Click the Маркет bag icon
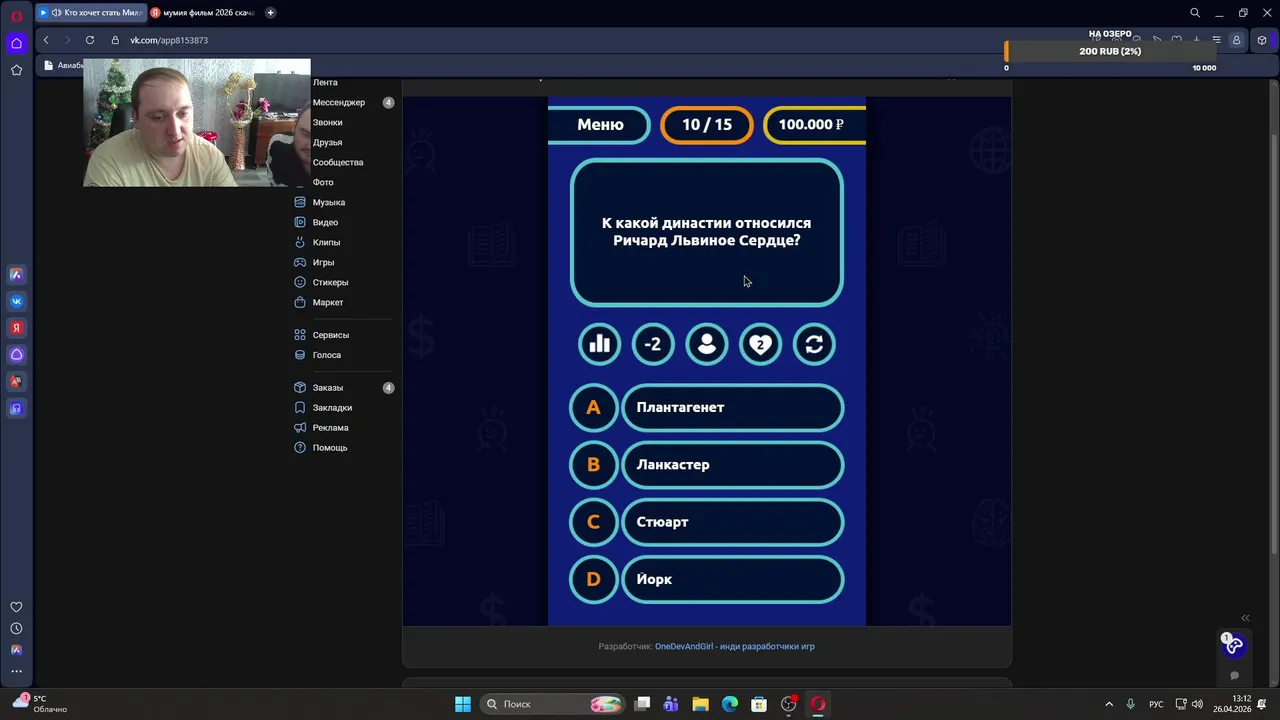This screenshot has height=720, width=1280. coord(300,302)
